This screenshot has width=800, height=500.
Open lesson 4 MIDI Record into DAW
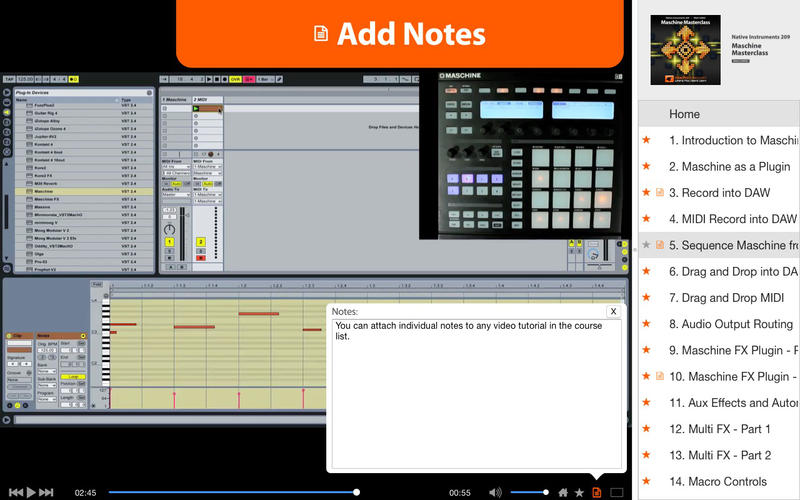[x=733, y=219]
